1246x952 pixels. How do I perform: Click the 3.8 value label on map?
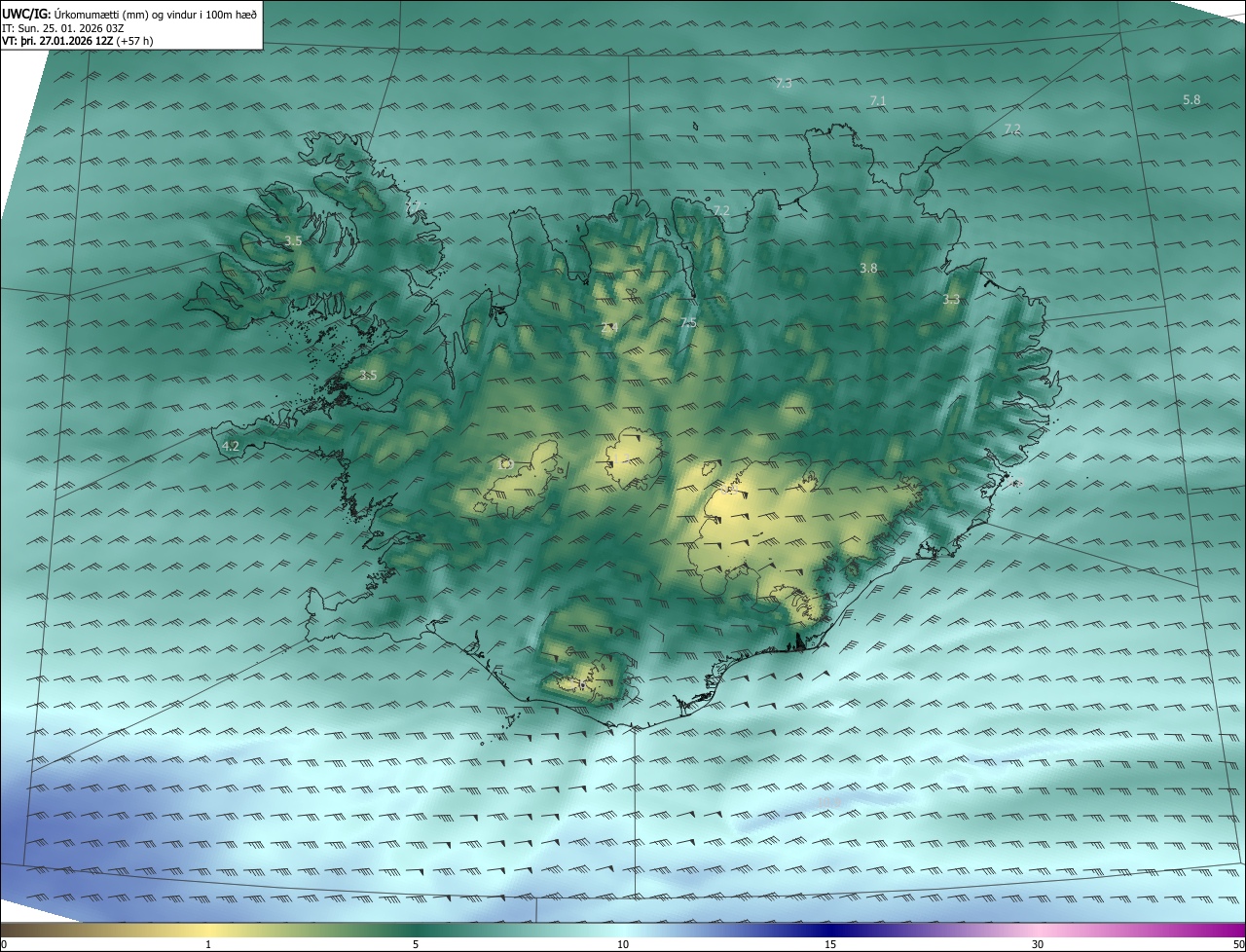pyautogui.click(x=869, y=268)
